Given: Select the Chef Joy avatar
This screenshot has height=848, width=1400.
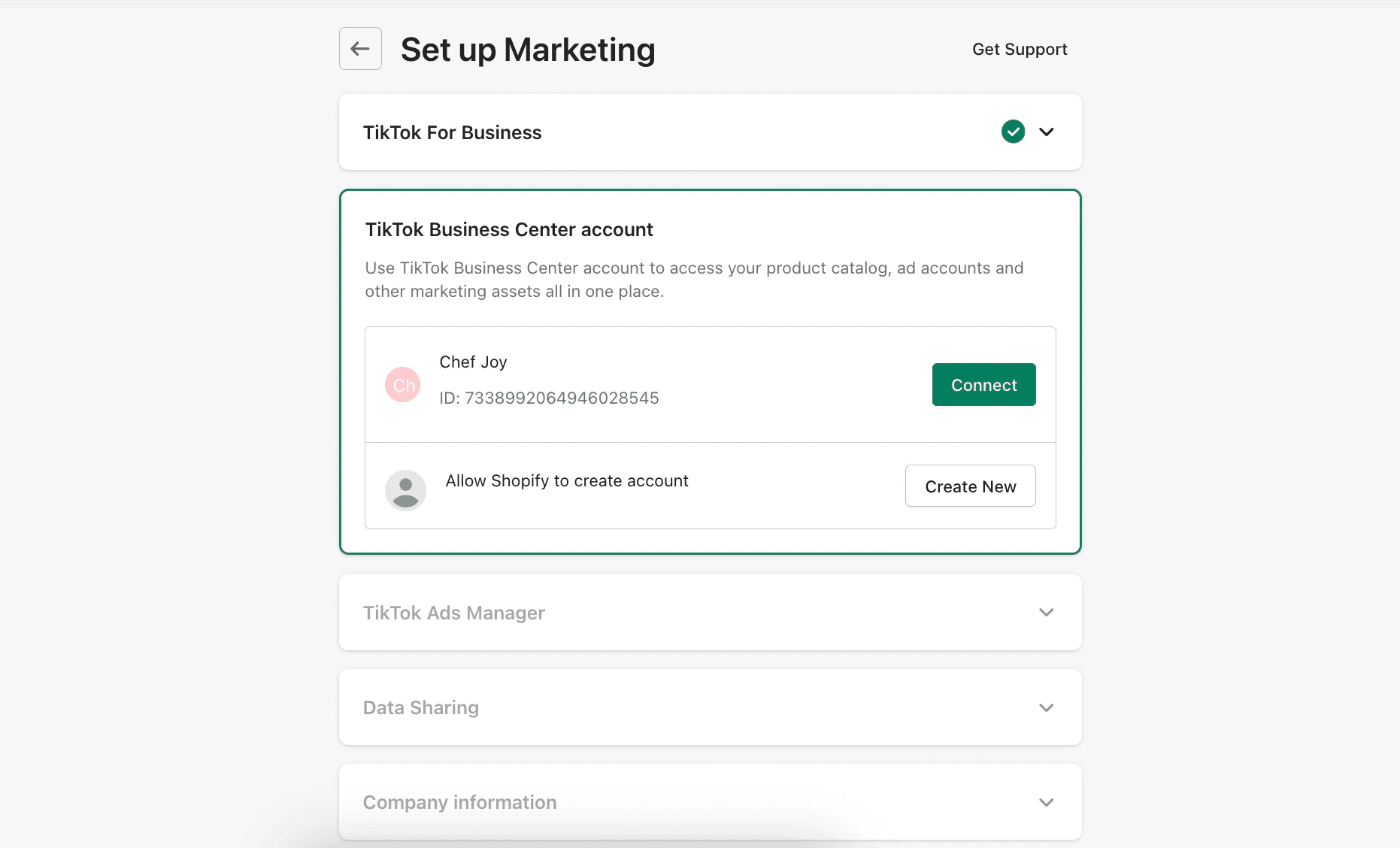Looking at the screenshot, I should click(x=403, y=385).
